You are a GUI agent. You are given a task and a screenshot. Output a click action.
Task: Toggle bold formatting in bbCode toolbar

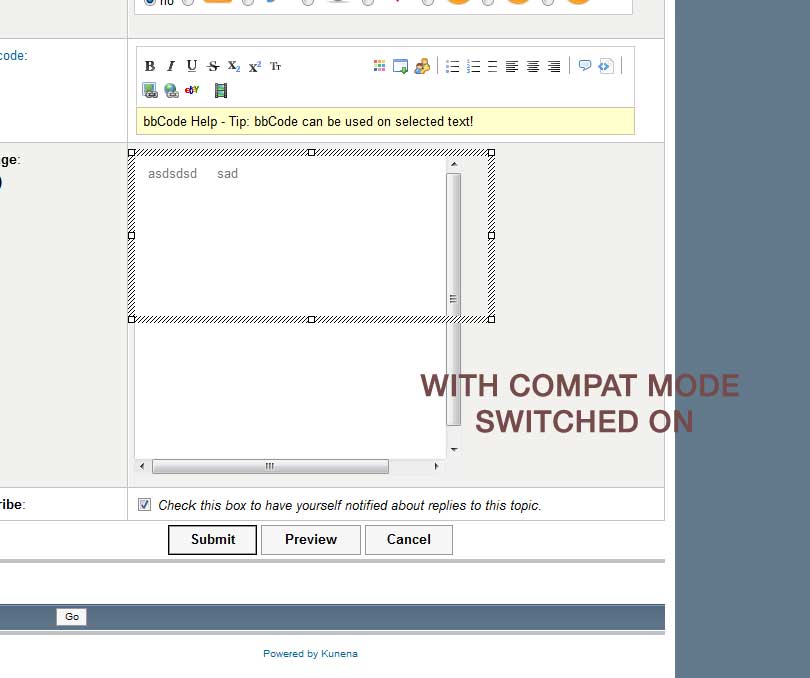click(150, 66)
